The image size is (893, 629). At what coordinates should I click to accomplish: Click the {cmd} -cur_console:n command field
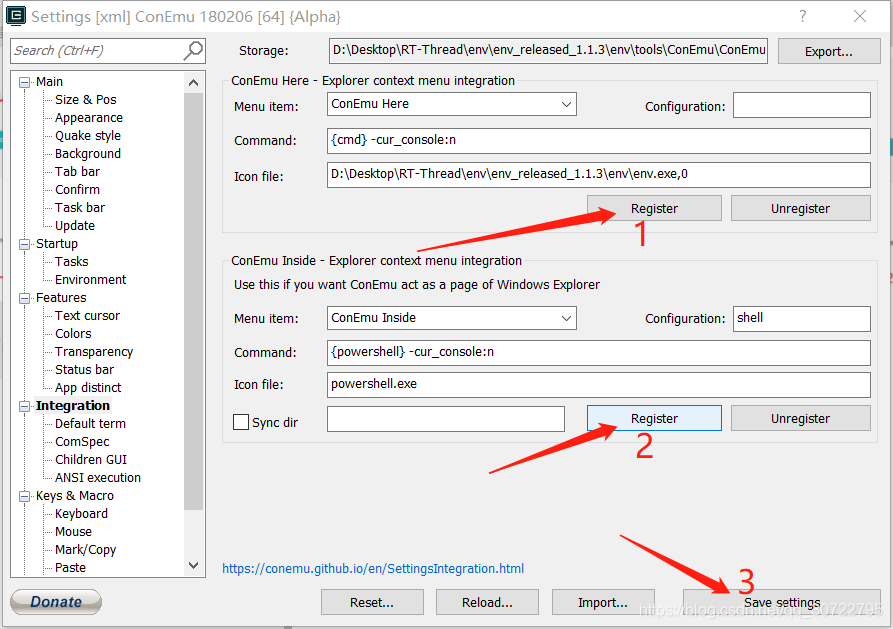point(599,141)
